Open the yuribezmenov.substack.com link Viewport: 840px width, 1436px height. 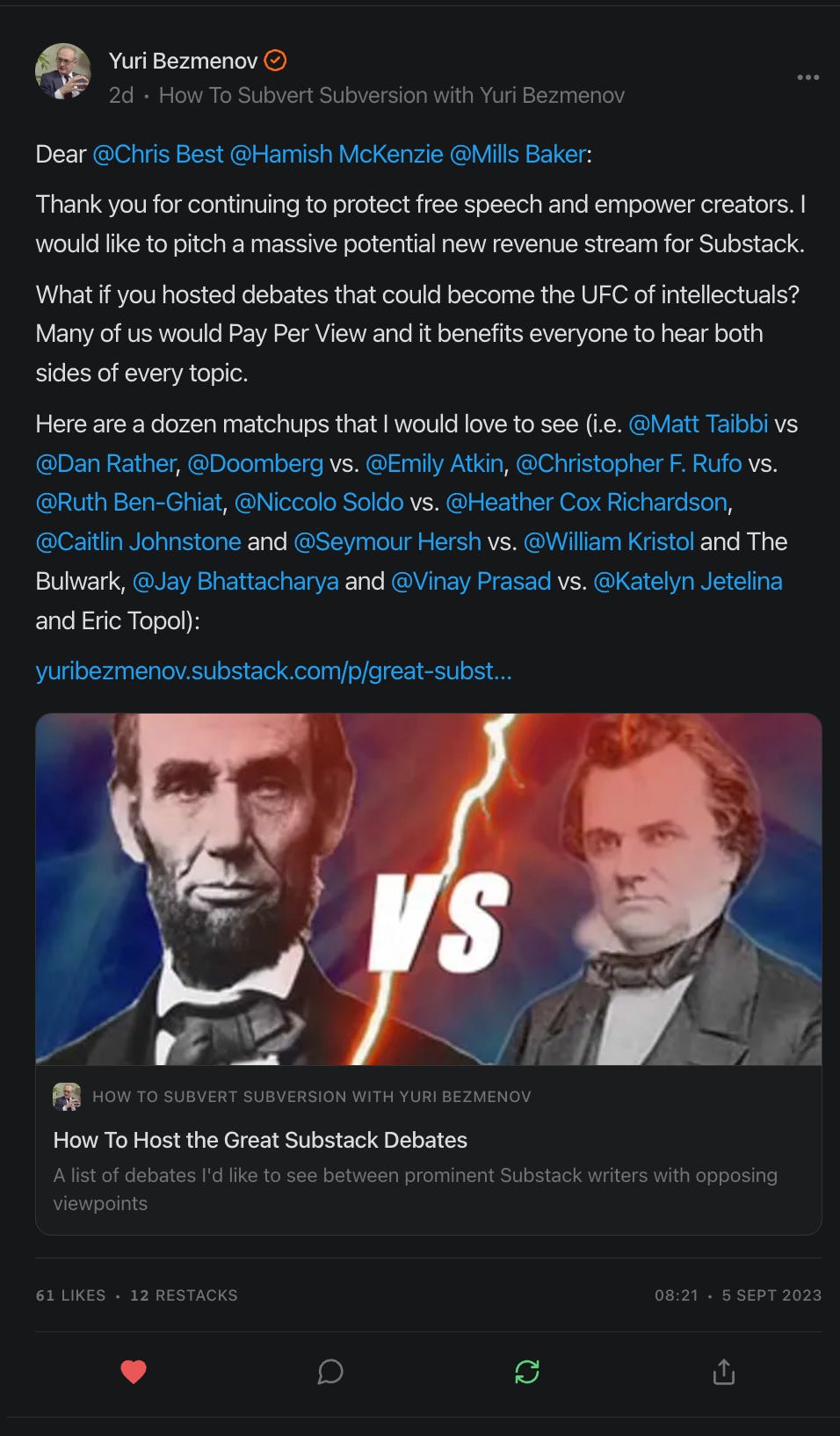click(x=273, y=671)
